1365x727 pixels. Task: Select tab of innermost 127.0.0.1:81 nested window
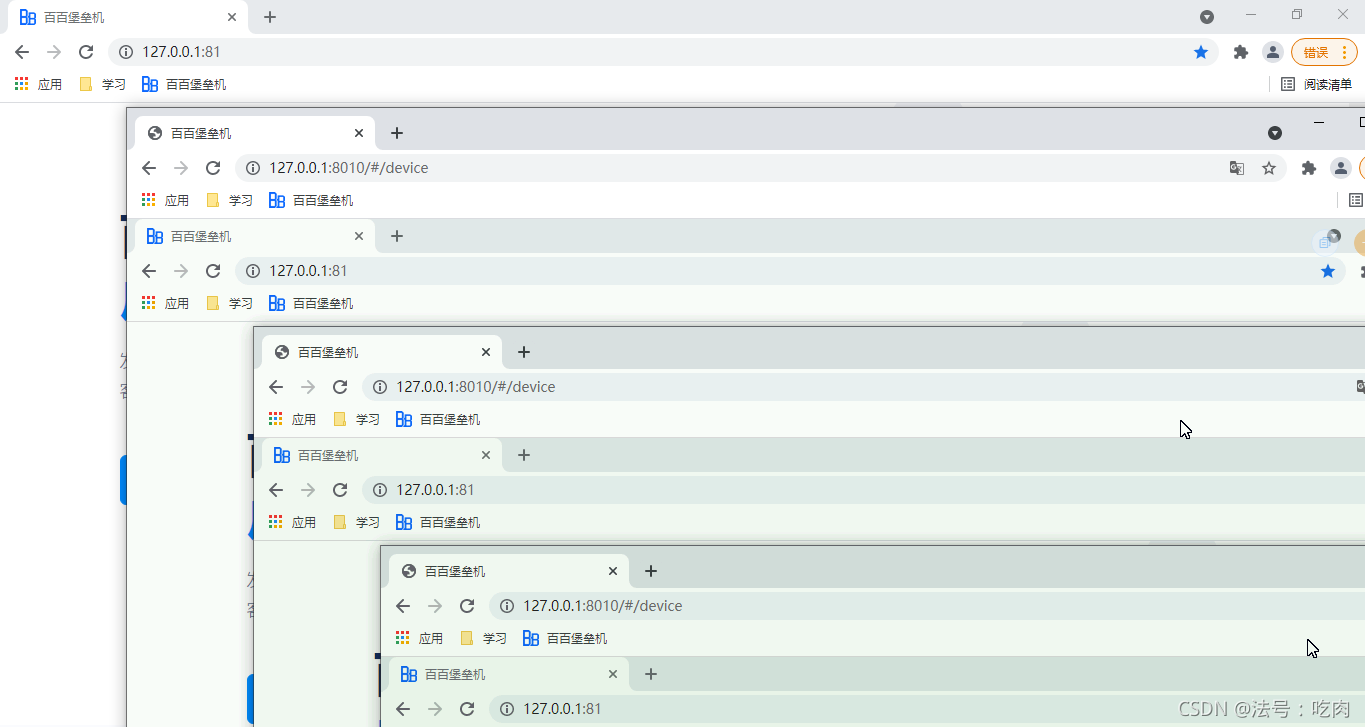pos(509,674)
